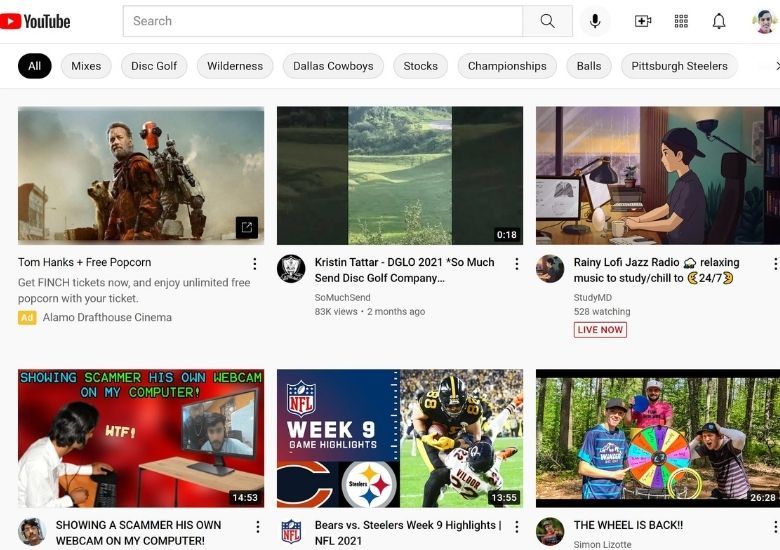
Task: Click the Simon Lizotte channel name
Action: click(602, 545)
